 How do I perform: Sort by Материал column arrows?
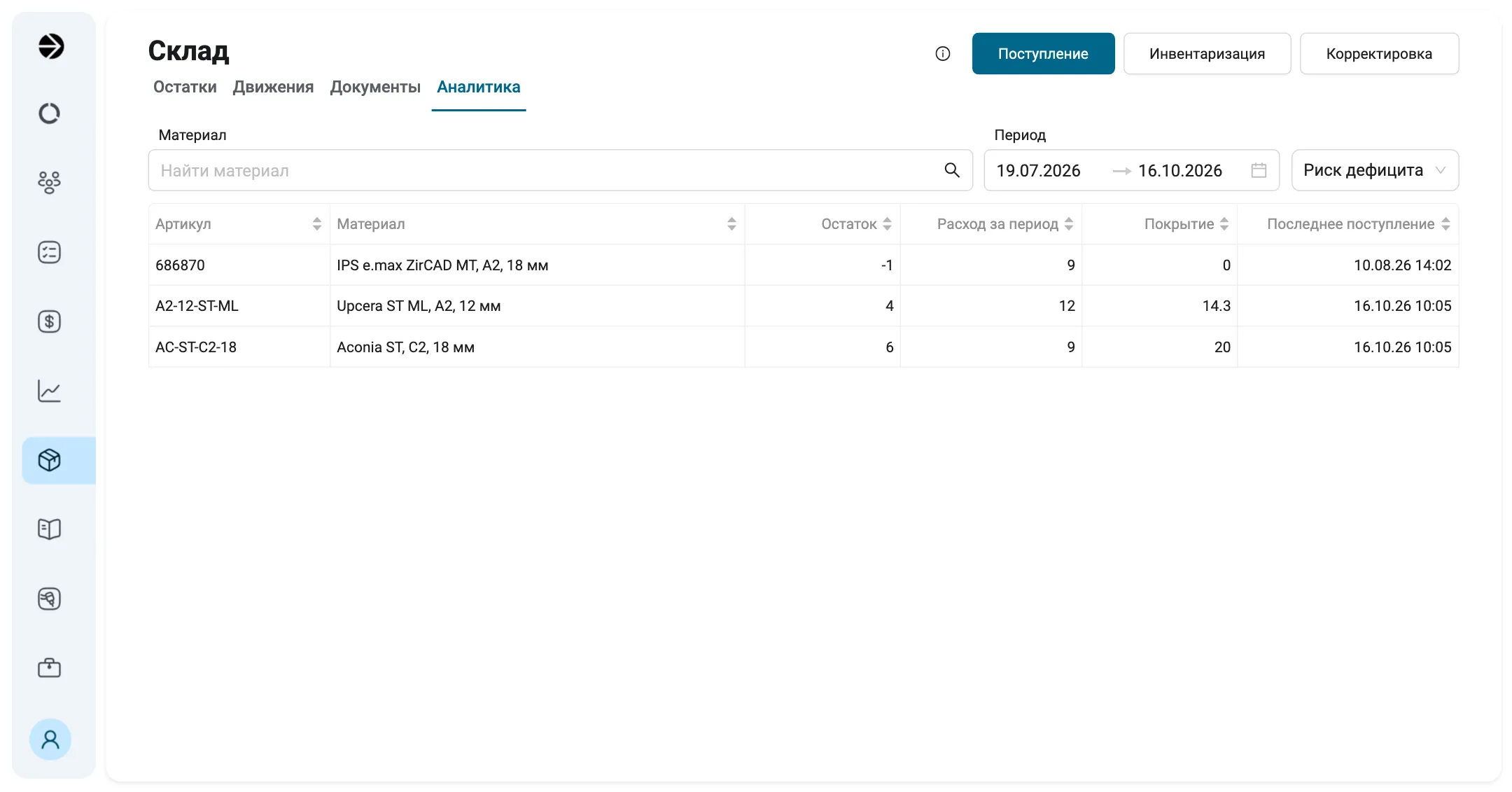click(731, 224)
